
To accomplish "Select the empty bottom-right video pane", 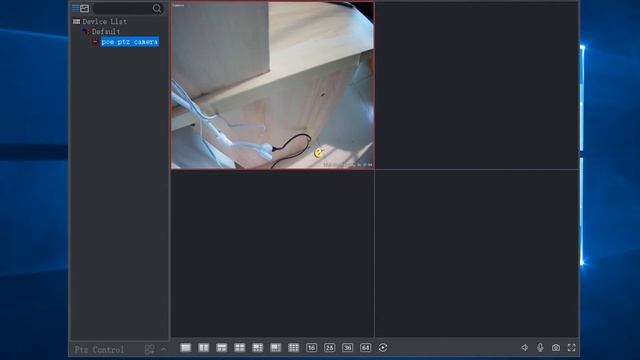I will click(x=476, y=253).
